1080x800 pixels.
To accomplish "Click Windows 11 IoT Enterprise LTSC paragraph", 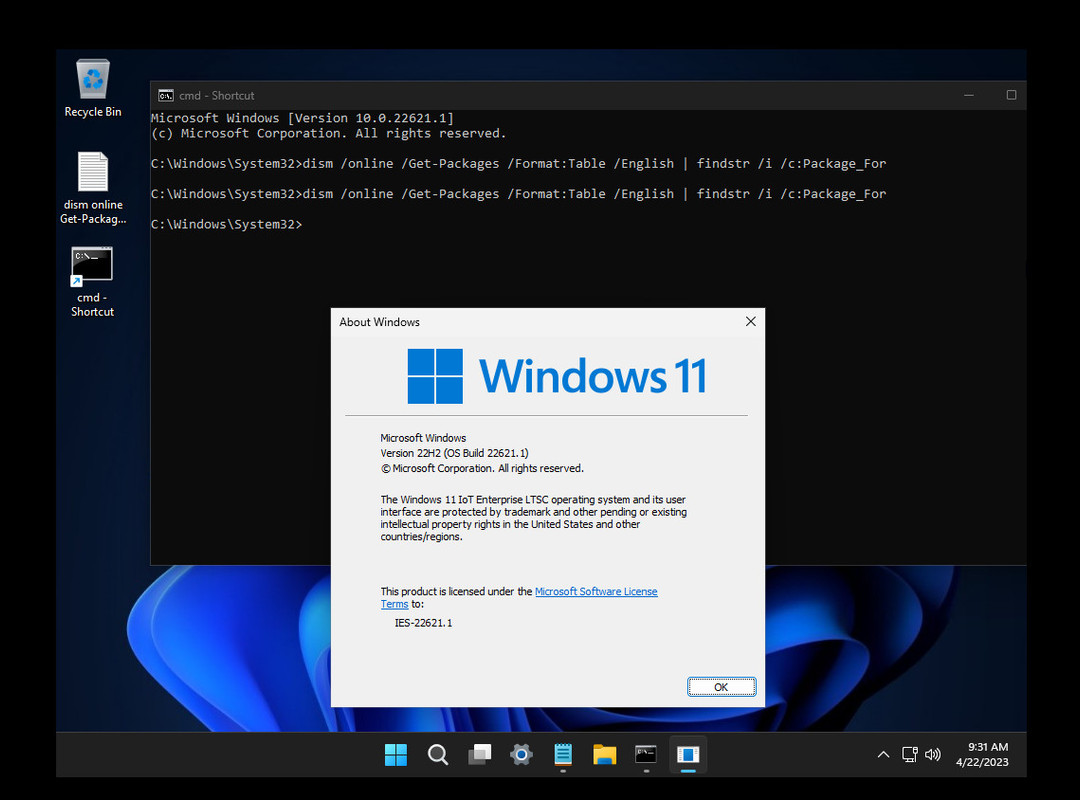I will (x=534, y=518).
